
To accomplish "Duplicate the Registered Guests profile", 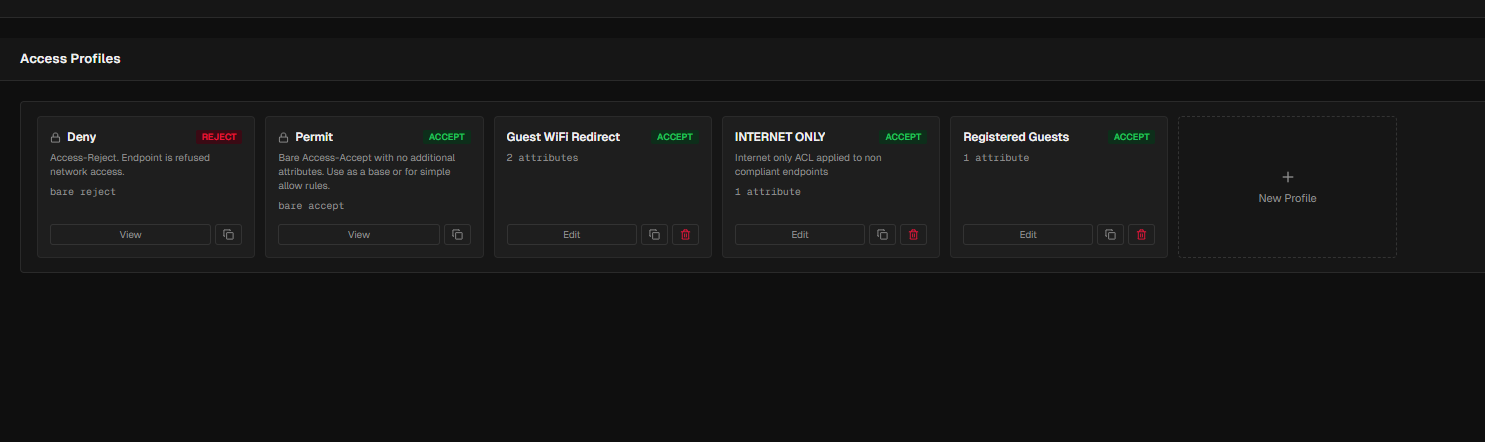I will tap(1110, 234).
